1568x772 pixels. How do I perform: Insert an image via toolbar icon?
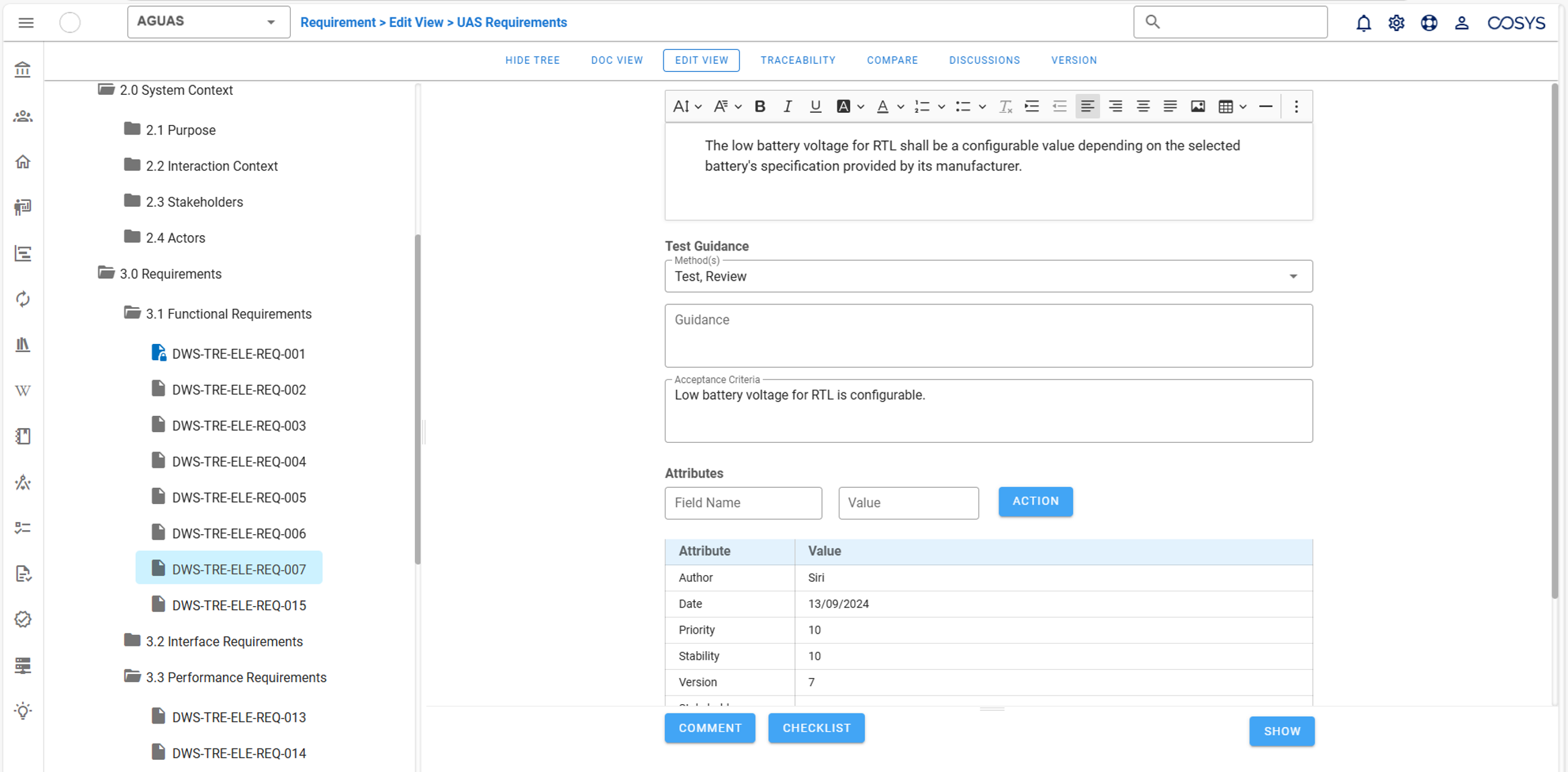pyautogui.click(x=1197, y=106)
